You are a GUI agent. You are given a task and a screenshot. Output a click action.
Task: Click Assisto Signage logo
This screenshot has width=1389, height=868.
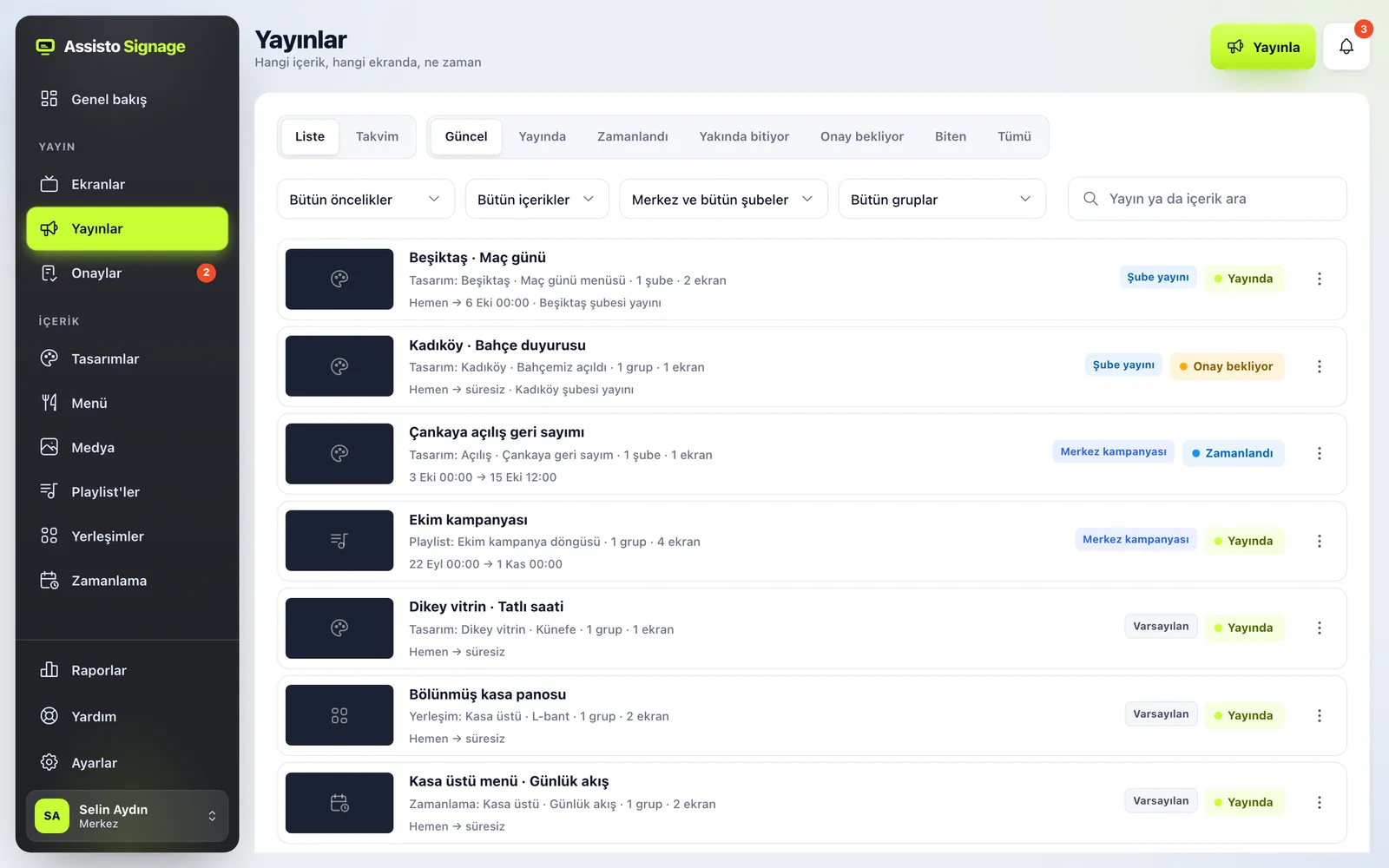(110, 46)
